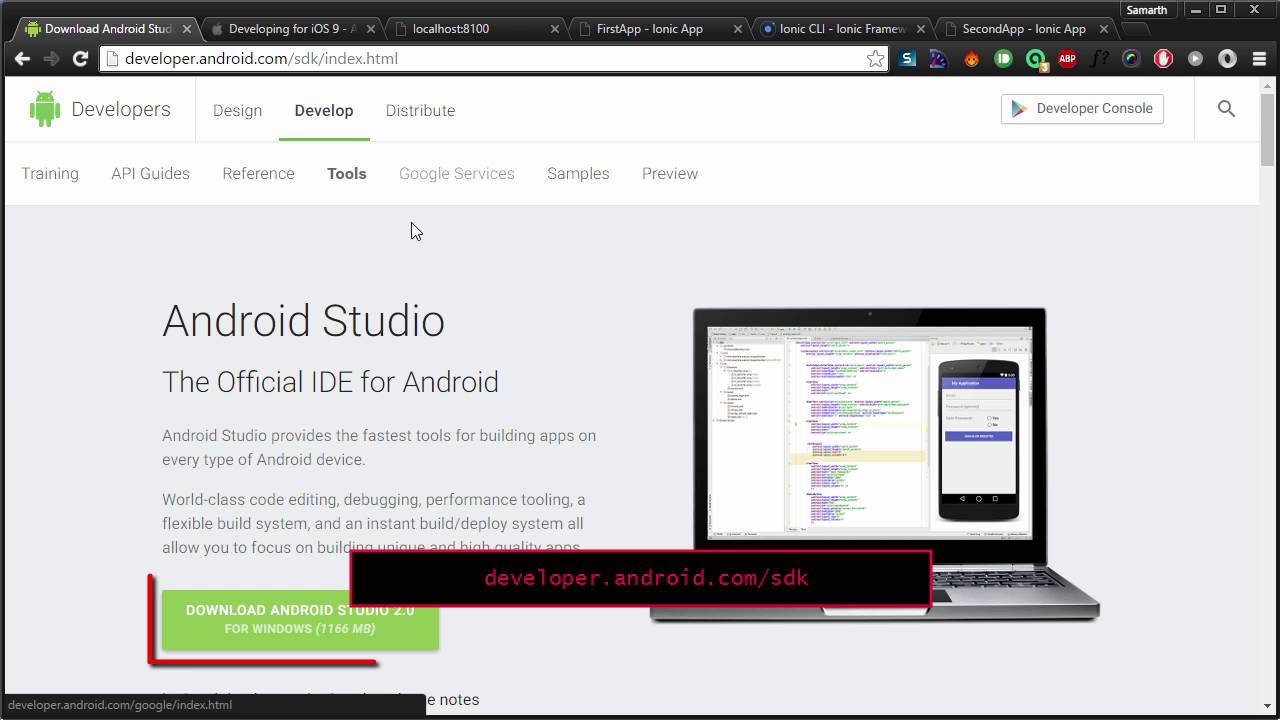Close the localhost:8100 tab
This screenshot has width=1280, height=720.
click(x=555, y=29)
